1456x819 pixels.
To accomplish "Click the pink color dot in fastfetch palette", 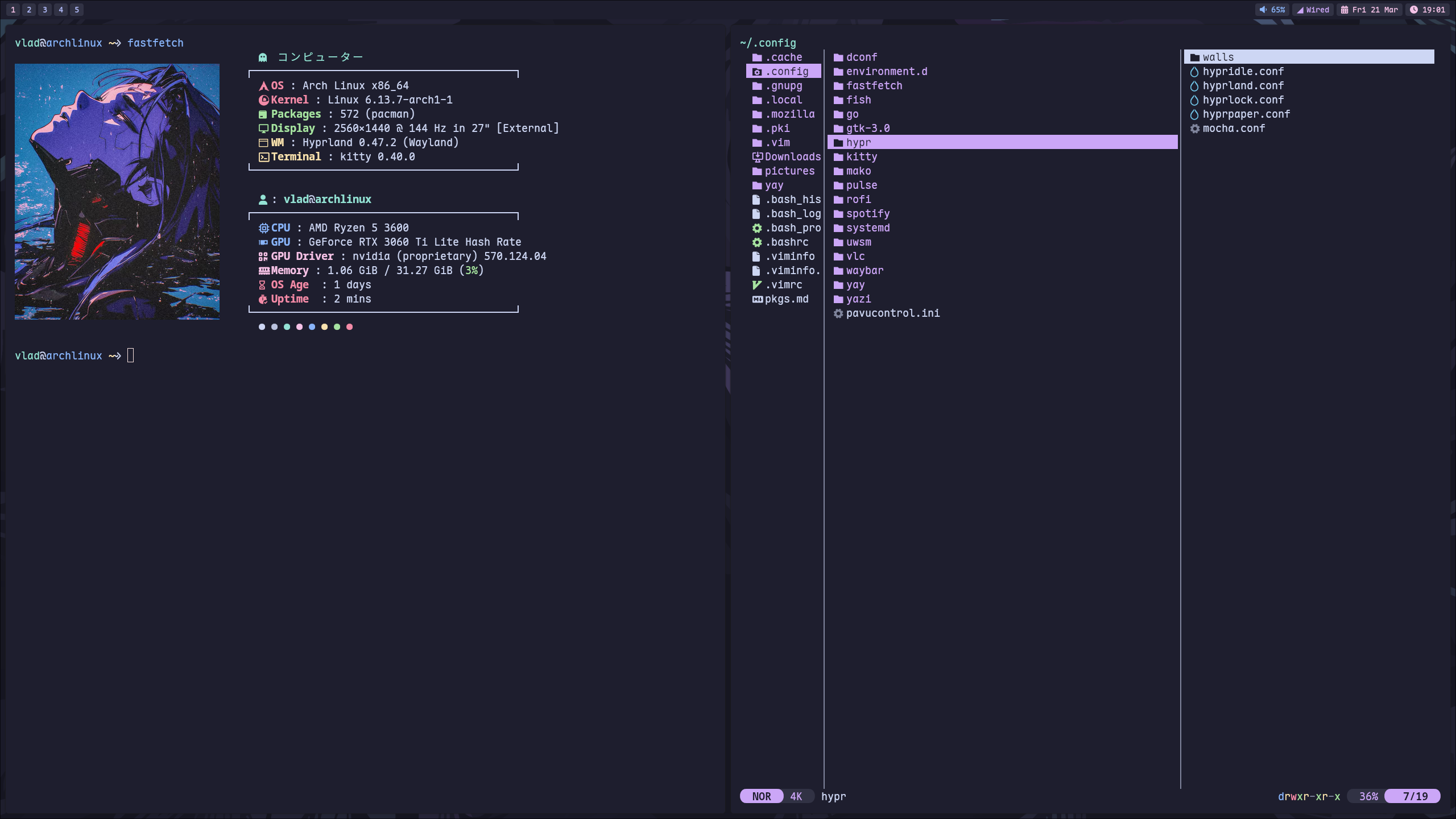I will [299, 327].
